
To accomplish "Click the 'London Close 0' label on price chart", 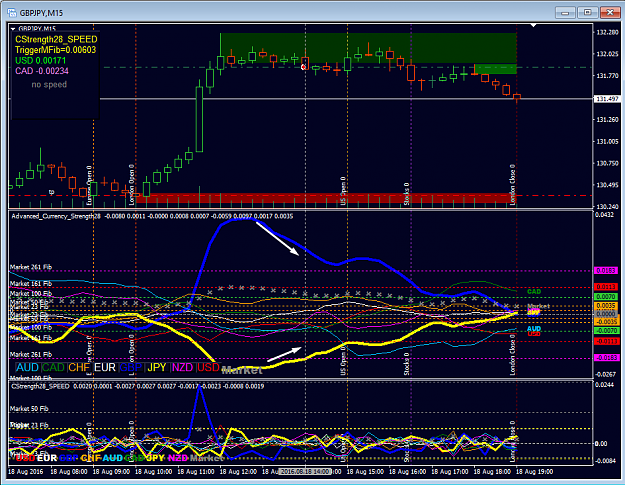I will pos(512,185).
